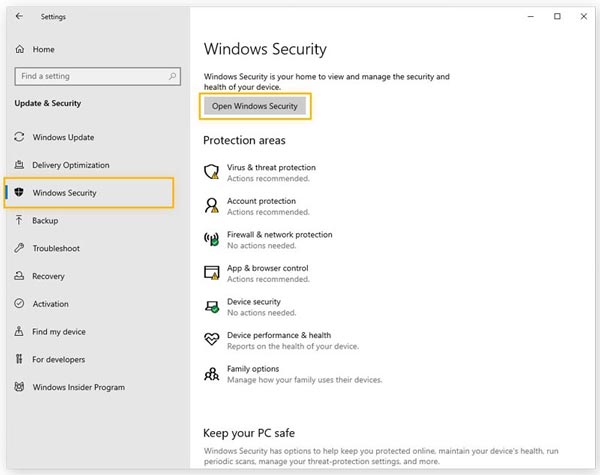Select Delivery Optimization in the sidebar
The height and width of the screenshot is (475, 600).
(x=70, y=165)
